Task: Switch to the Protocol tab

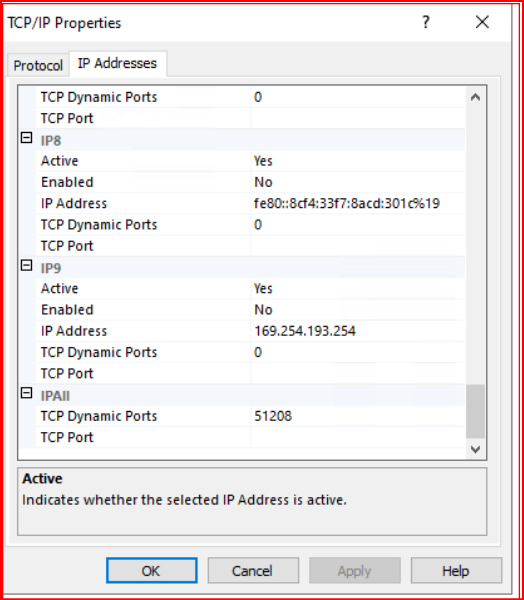Action: pyautogui.click(x=38, y=65)
